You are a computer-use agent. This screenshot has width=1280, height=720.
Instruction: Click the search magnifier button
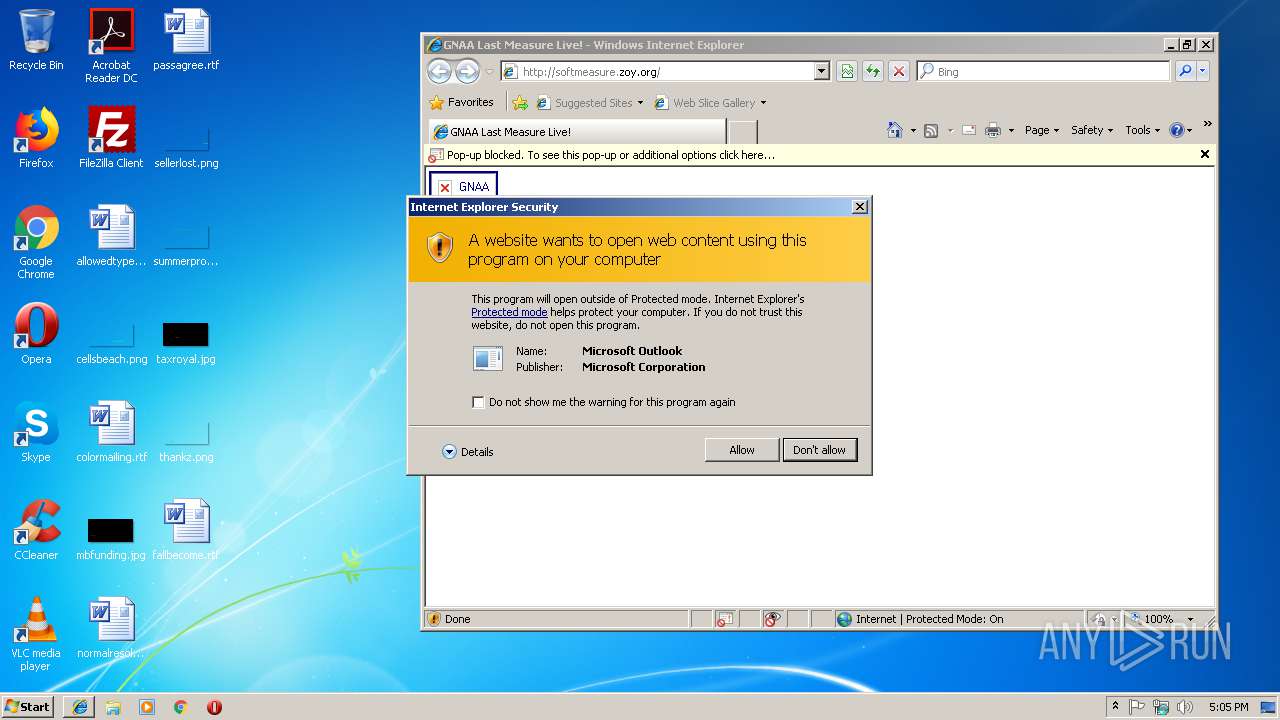1185,72
